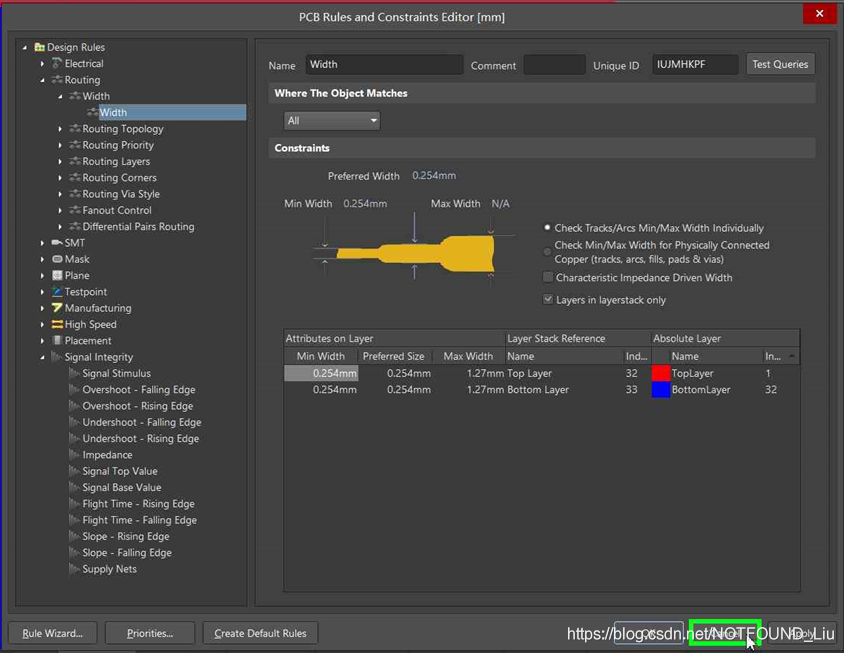The height and width of the screenshot is (653, 844).
Task: Click the Testpoint category icon
Action: pos(57,292)
